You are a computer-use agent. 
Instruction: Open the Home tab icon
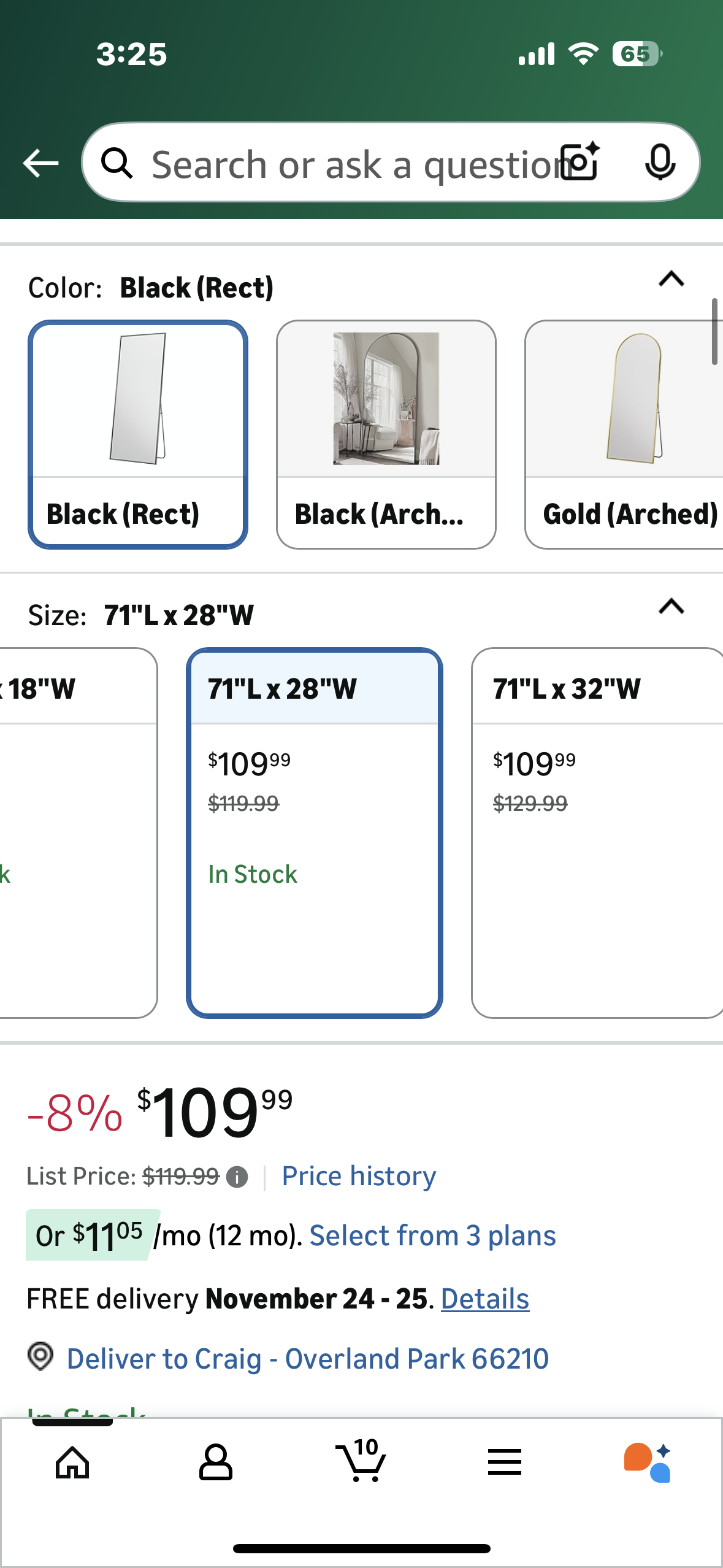coord(72,1462)
